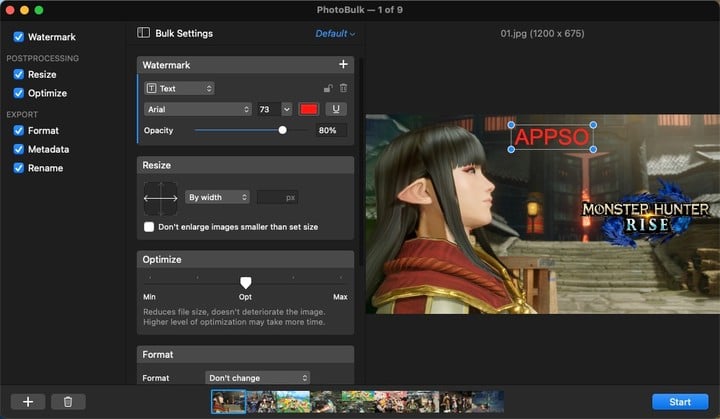This screenshot has height=419, width=720.
Task: Click the top-left handle of the APPSO watermark
Action: pos(511,125)
